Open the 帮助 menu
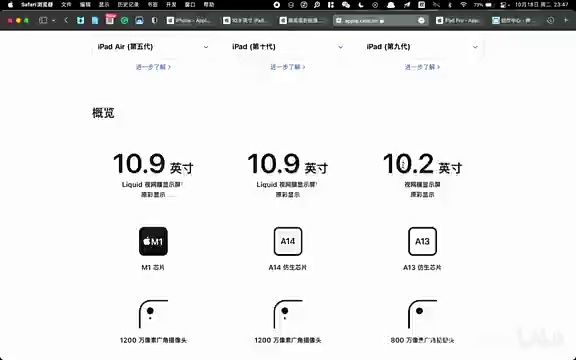The width and height of the screenshot is (576, 360). point(209,5)
